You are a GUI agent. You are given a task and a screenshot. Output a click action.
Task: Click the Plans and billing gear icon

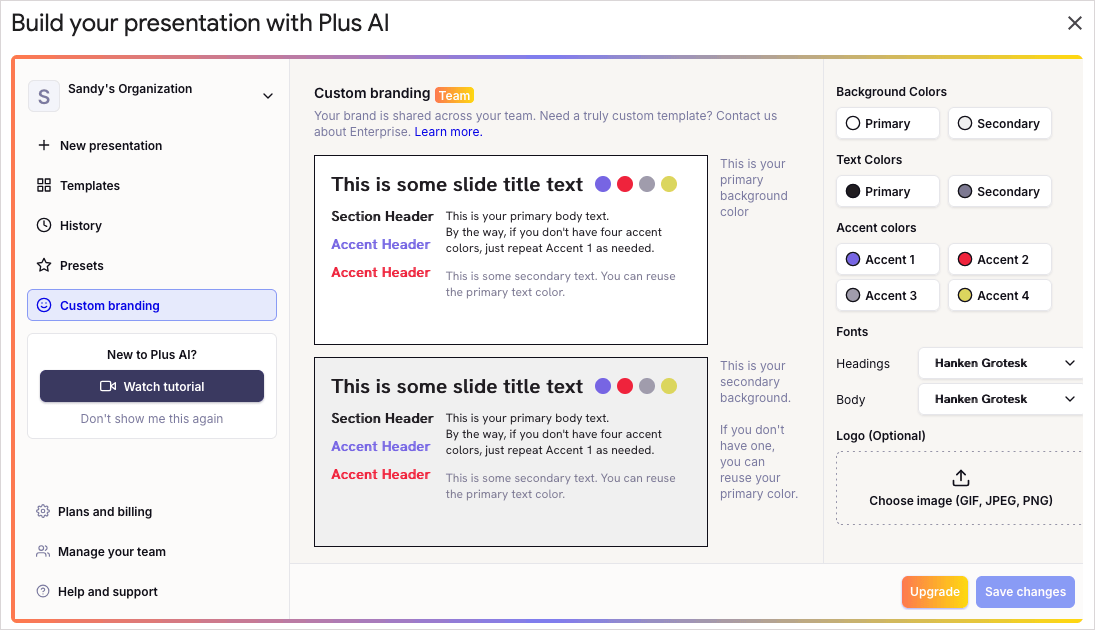pyautogui.click(x=43, y=511)
